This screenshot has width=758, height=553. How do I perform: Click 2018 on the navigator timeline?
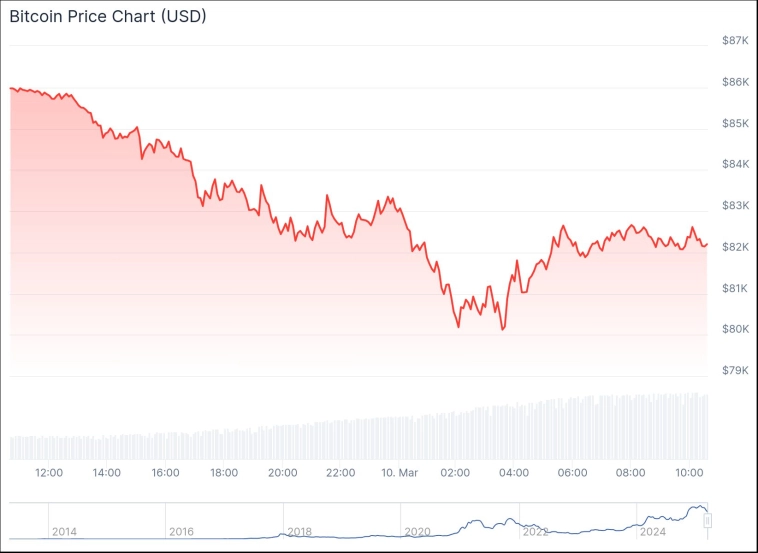[299, 531]
